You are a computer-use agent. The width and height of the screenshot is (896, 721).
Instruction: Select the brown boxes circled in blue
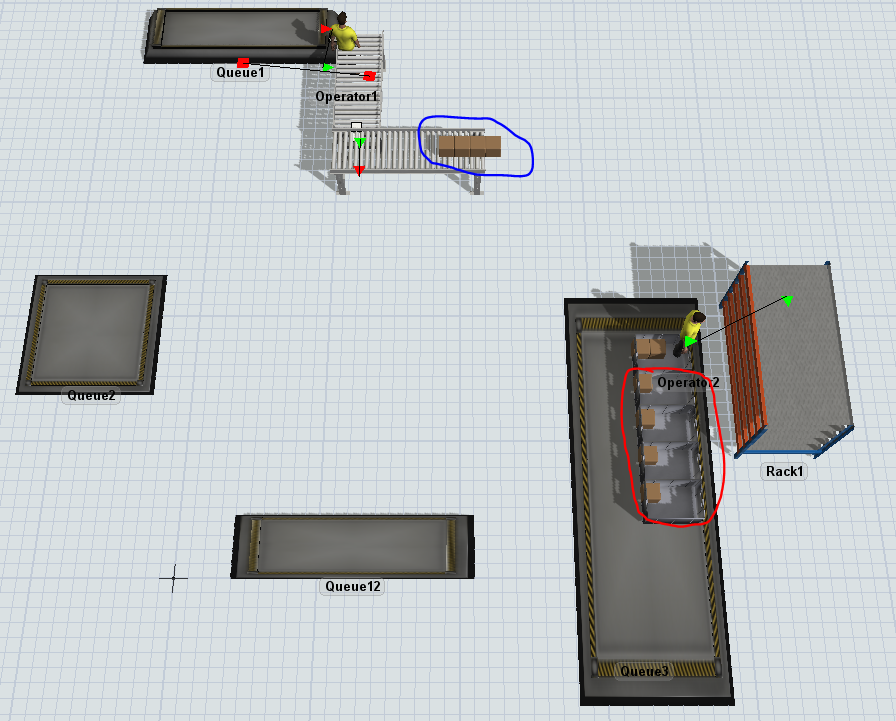pyautogui.click(x=470, y=146)
